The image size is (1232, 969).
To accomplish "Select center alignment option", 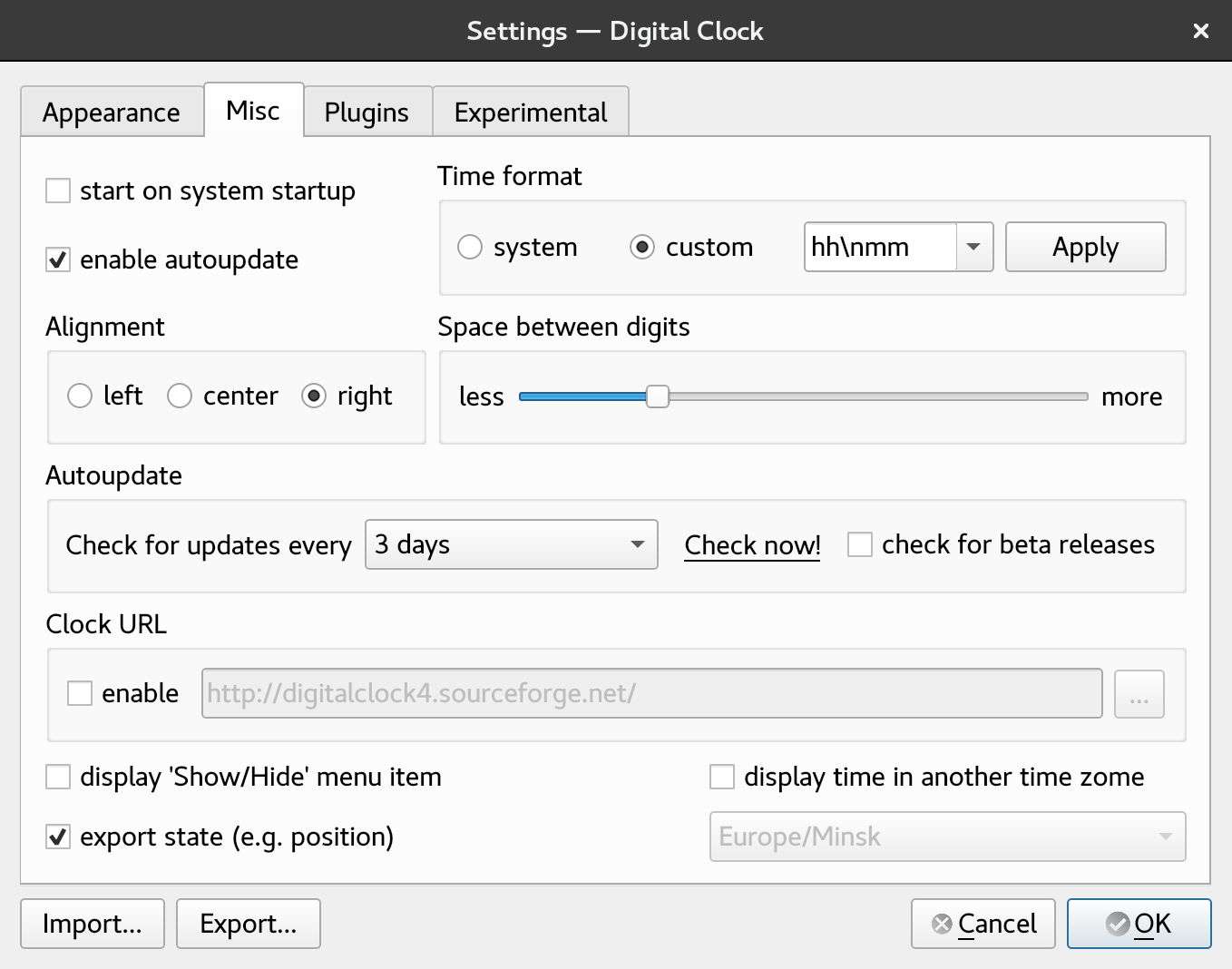I will [x=180, y=396].
